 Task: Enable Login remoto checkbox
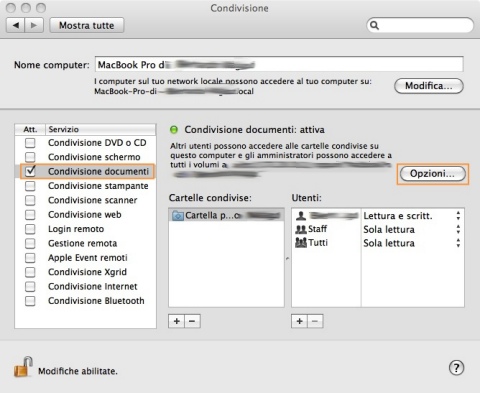[30, 229]
